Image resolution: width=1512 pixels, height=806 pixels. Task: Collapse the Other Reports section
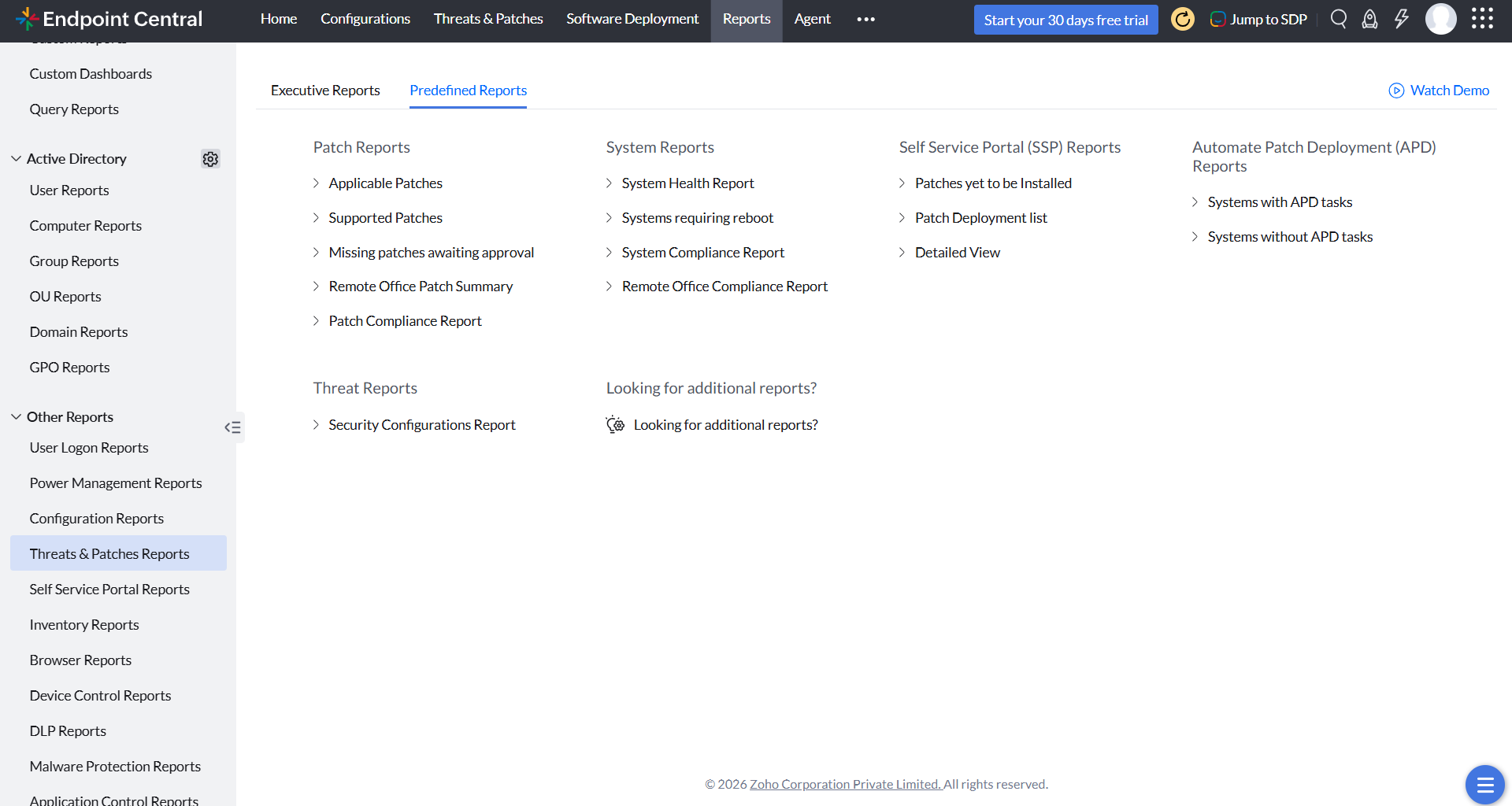[x=16, y=417]
